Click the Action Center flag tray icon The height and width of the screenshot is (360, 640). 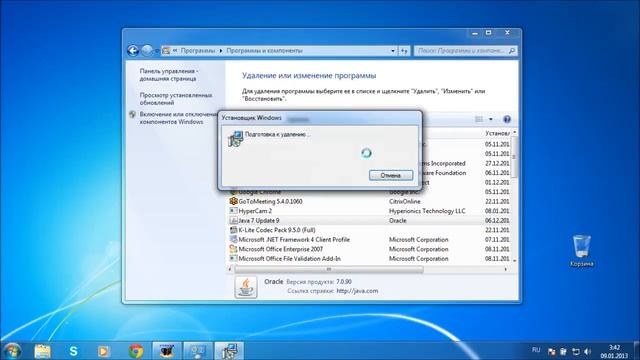(x=551, y=351)
